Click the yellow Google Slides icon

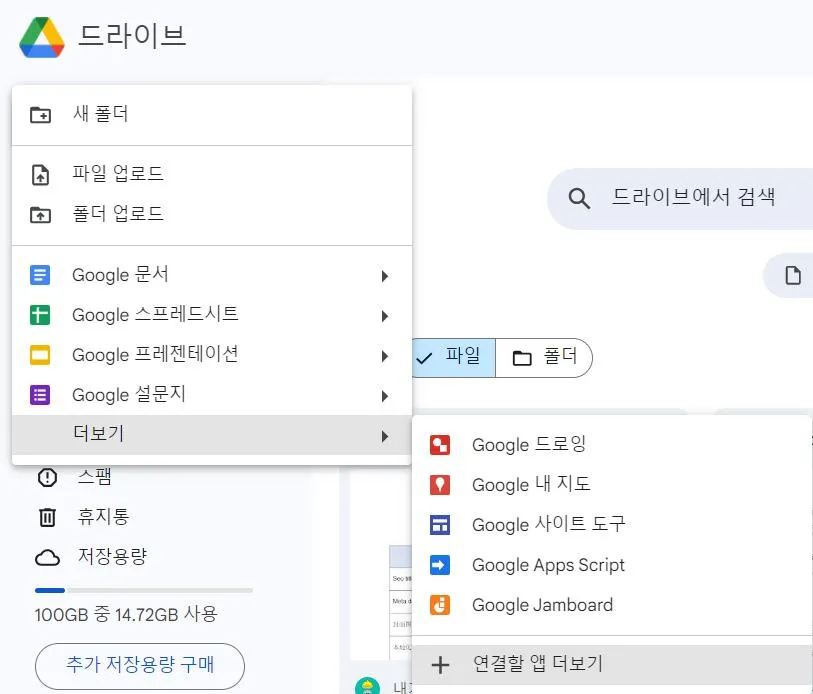40,355
